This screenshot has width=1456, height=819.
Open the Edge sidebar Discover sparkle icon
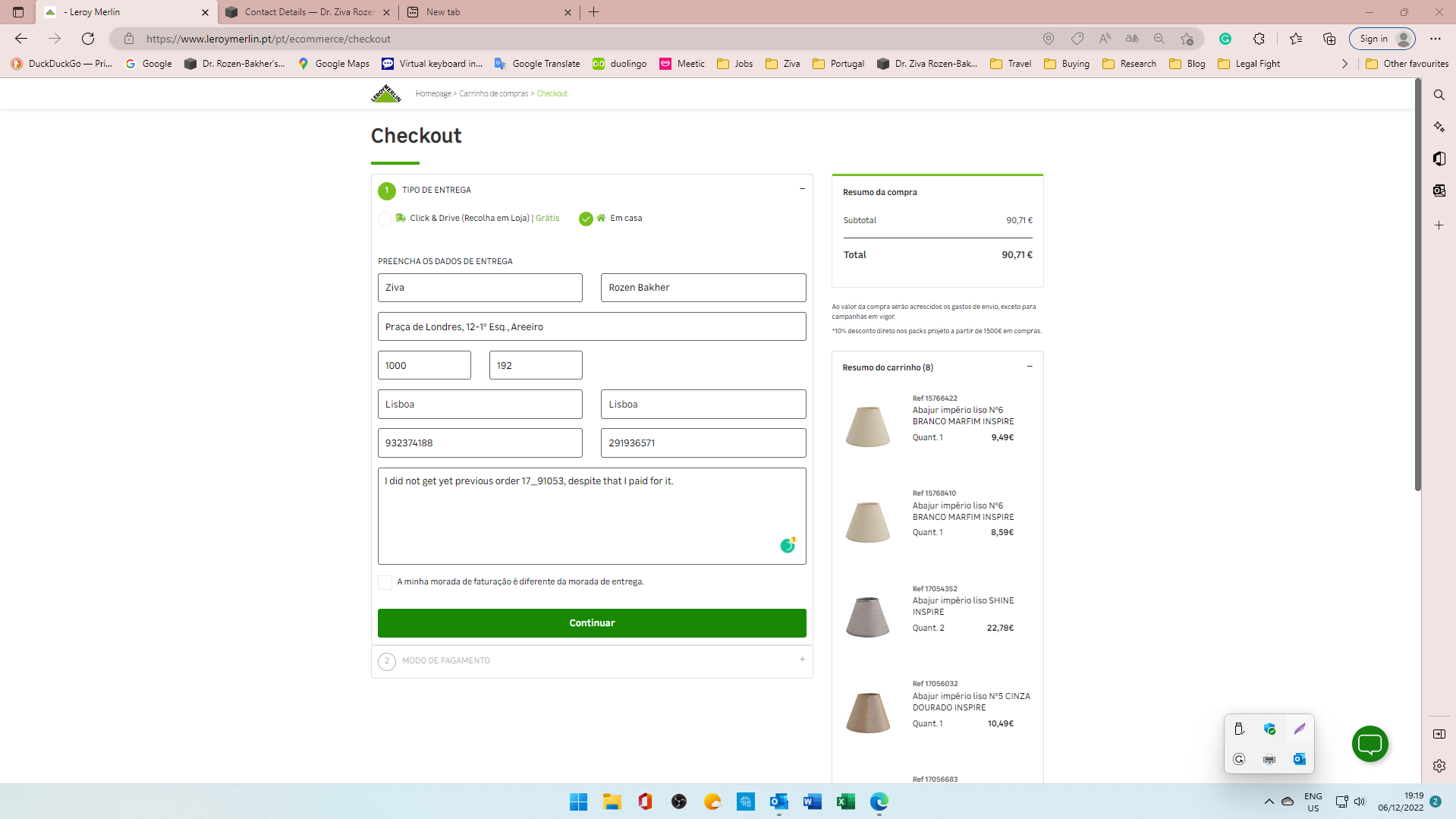[1439, 127]
